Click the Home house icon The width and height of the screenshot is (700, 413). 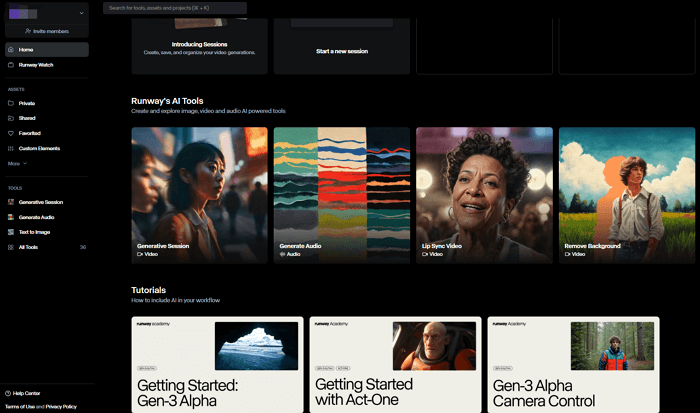pyautogui.click(x=11, y=50)
